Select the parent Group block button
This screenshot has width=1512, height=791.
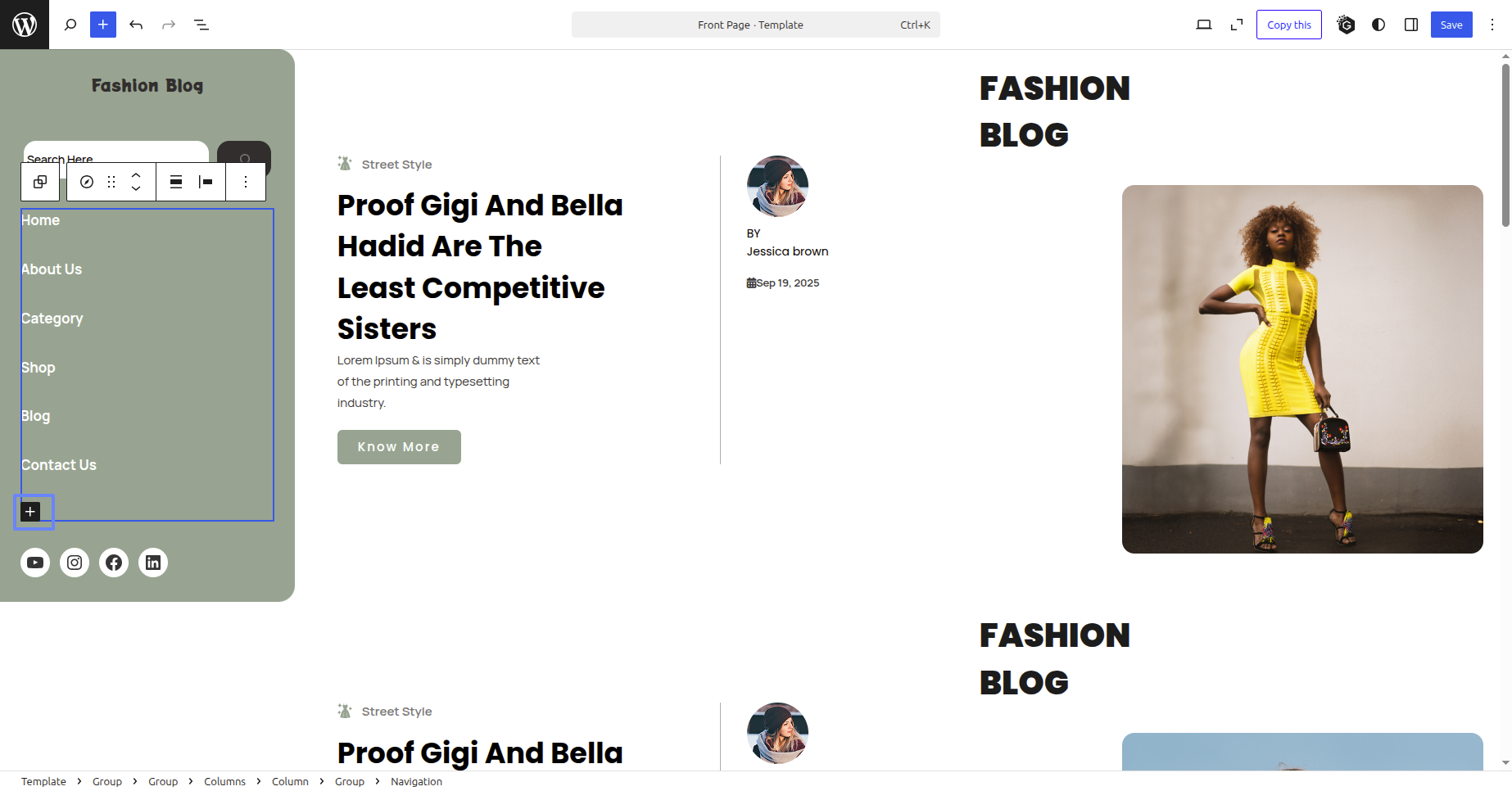point(40,182)
